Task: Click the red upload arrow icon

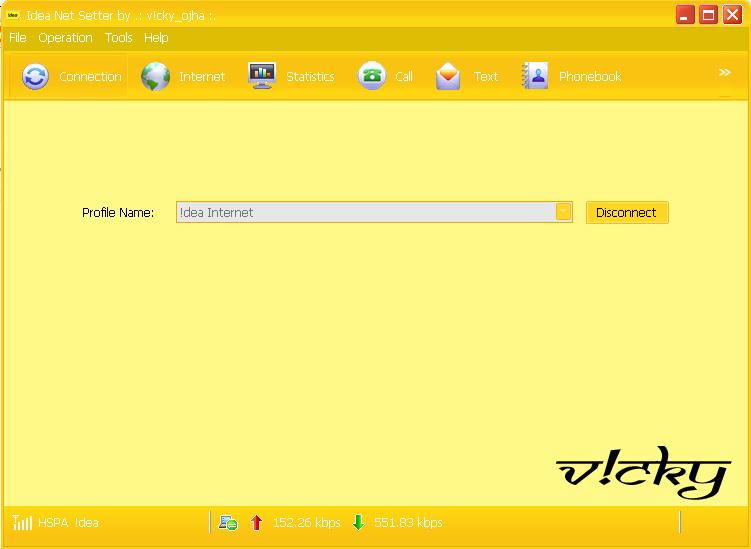Action: (256, 523)
